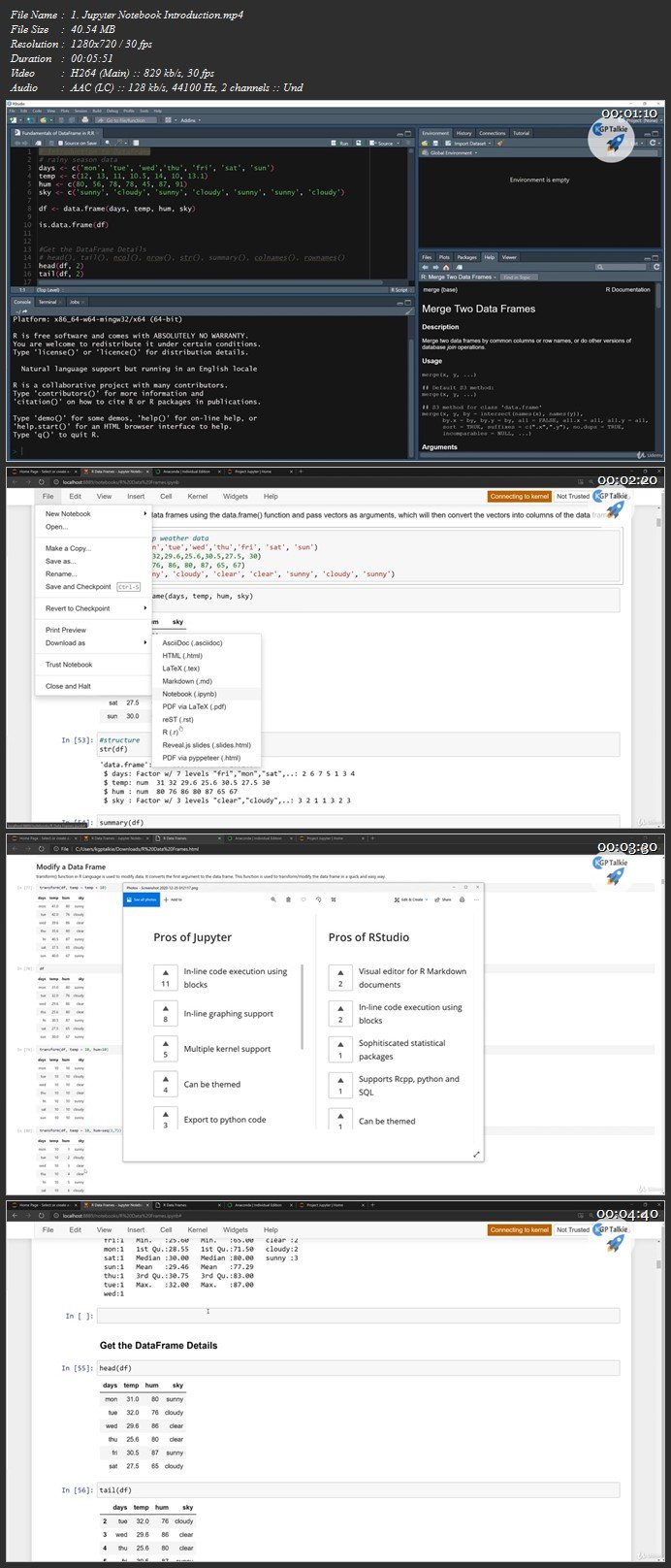Click the head(df) code cell In [55]
This screenshot has width=671, height=1568.
pos(358,1368)
